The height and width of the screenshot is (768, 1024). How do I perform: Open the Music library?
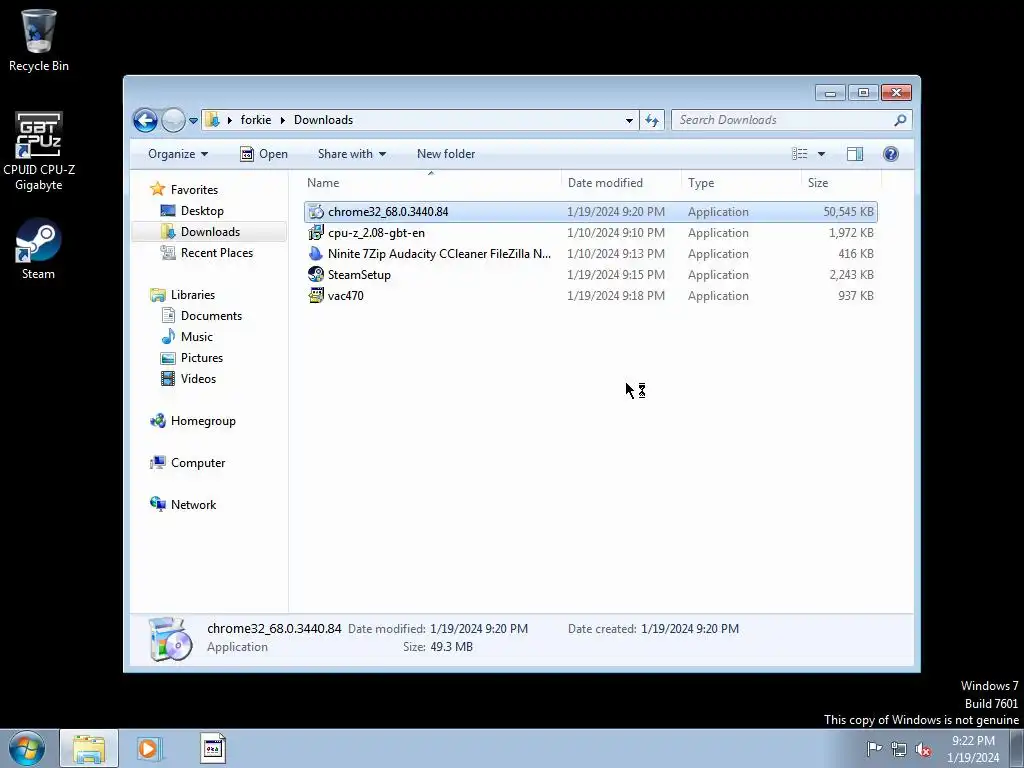(197, 337)
